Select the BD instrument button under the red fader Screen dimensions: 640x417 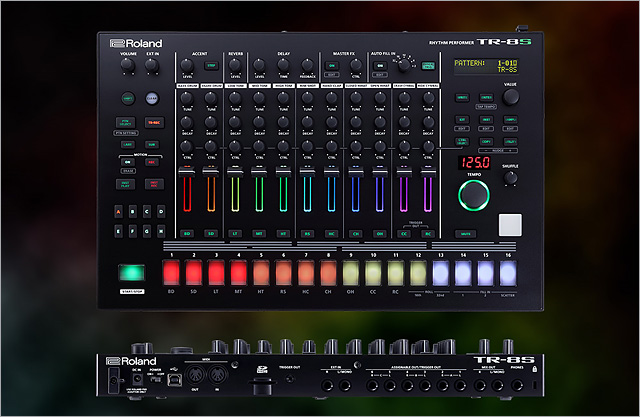coord(187,233)
